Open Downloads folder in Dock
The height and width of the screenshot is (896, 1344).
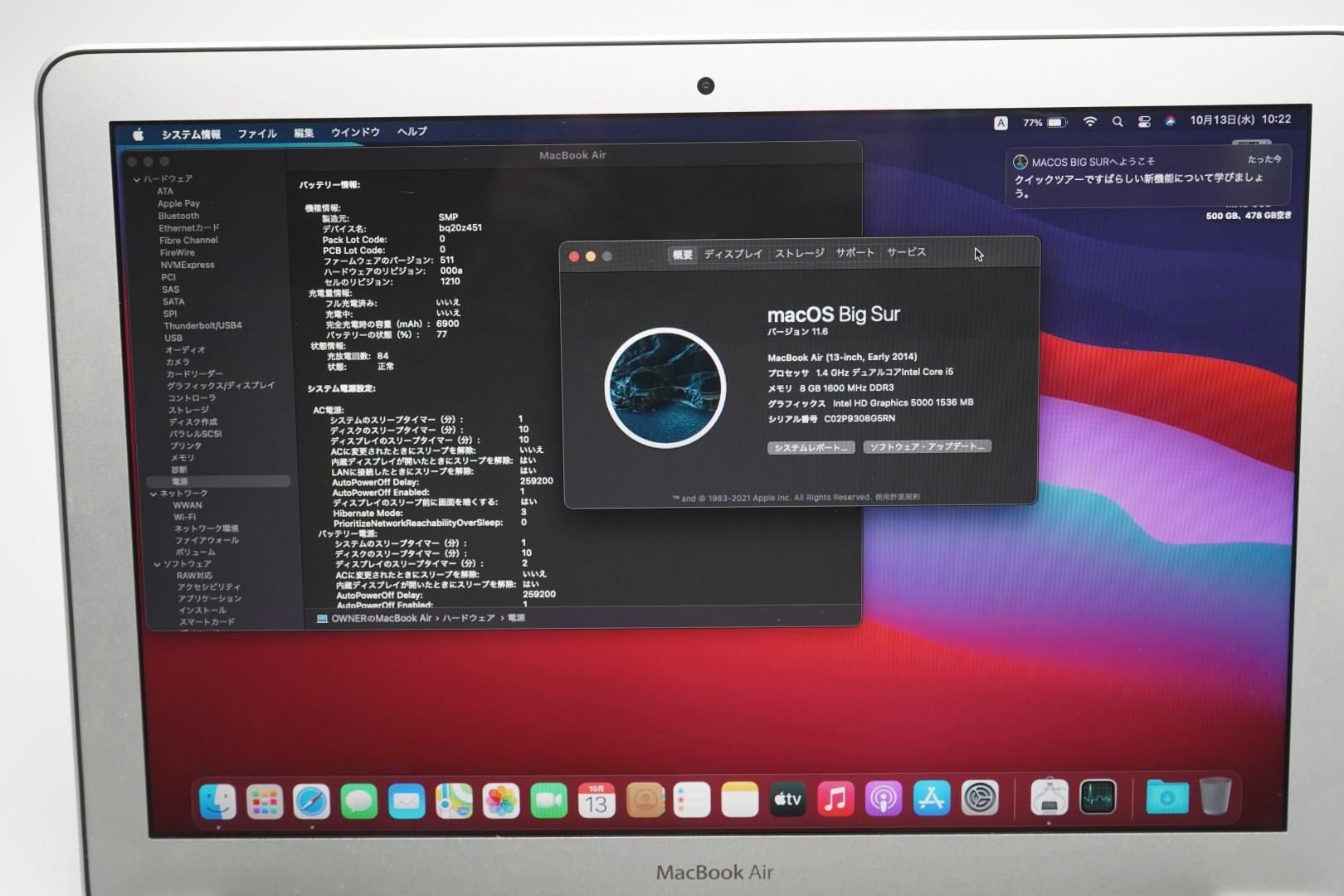point(1167,797)
